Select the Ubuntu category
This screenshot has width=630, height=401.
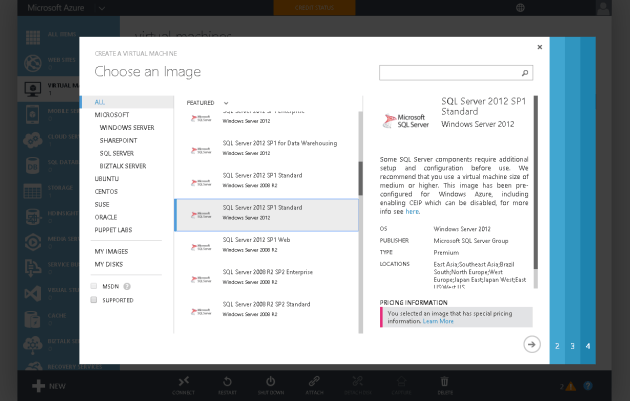(x=106, y=179)
